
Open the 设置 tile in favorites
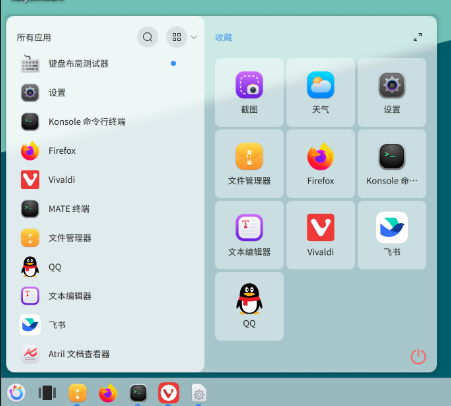tap(392, 92)
